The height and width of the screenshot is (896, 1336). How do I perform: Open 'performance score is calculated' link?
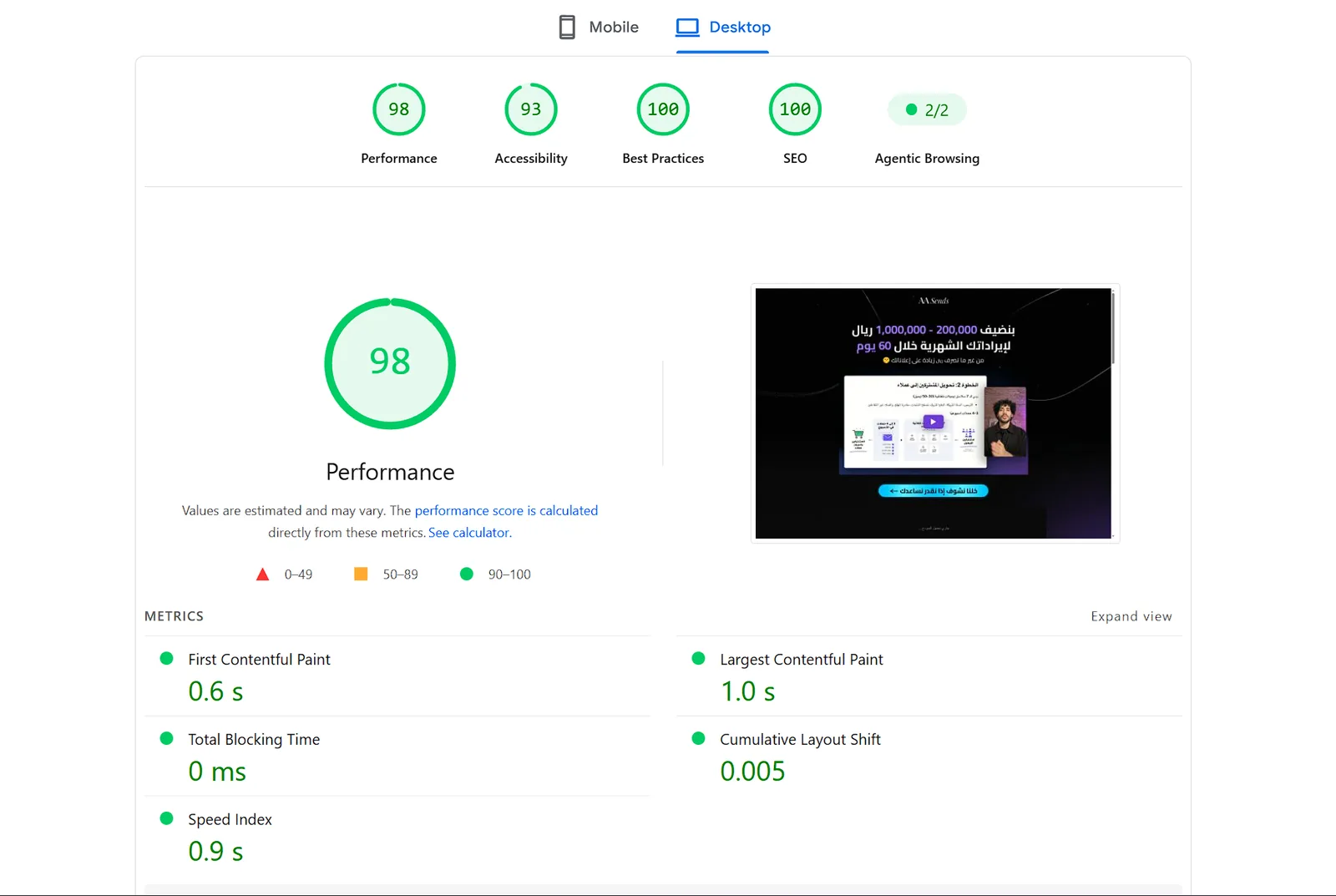point(506,510)
